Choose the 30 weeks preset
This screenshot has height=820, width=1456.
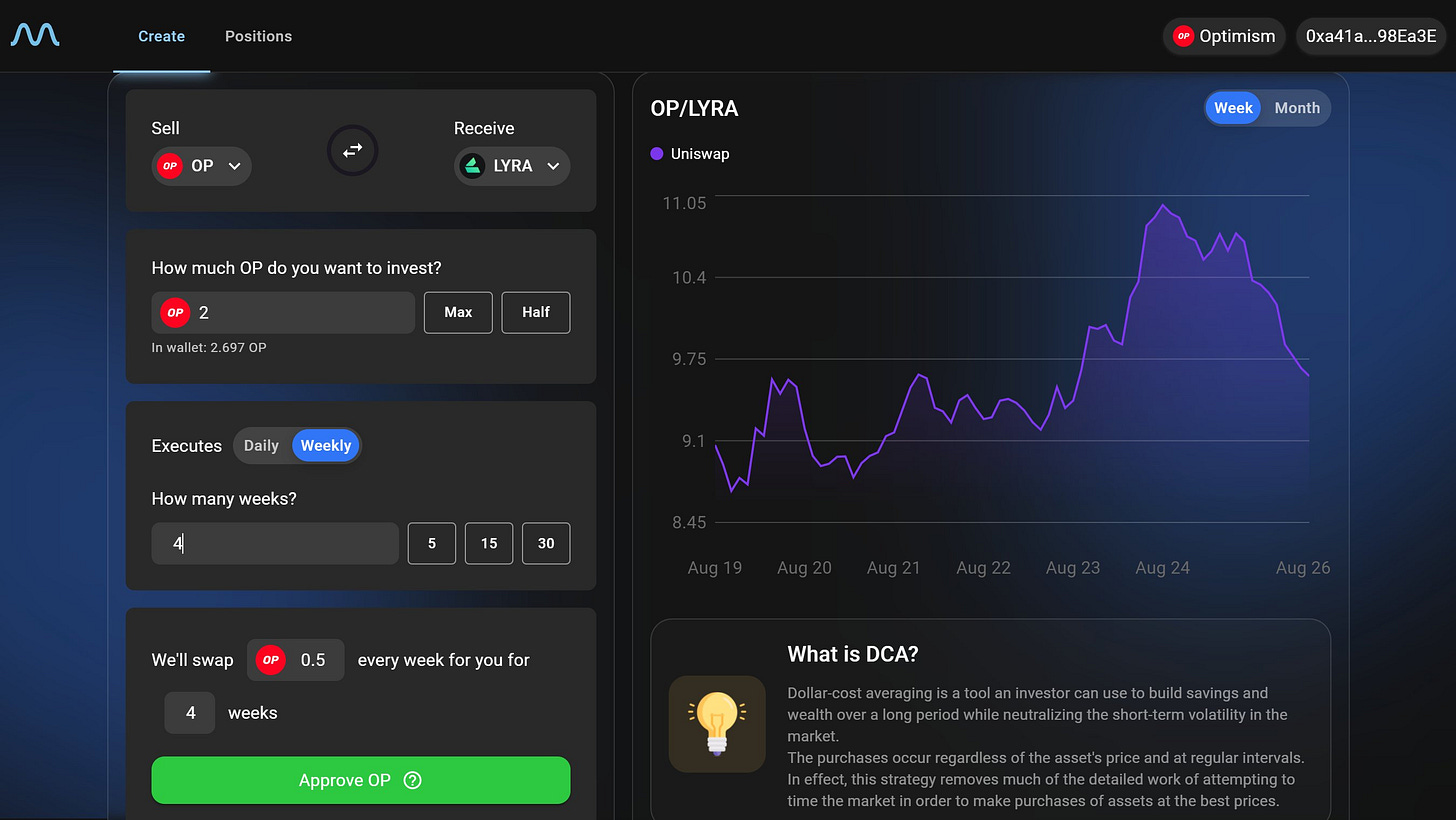point(546,543)
